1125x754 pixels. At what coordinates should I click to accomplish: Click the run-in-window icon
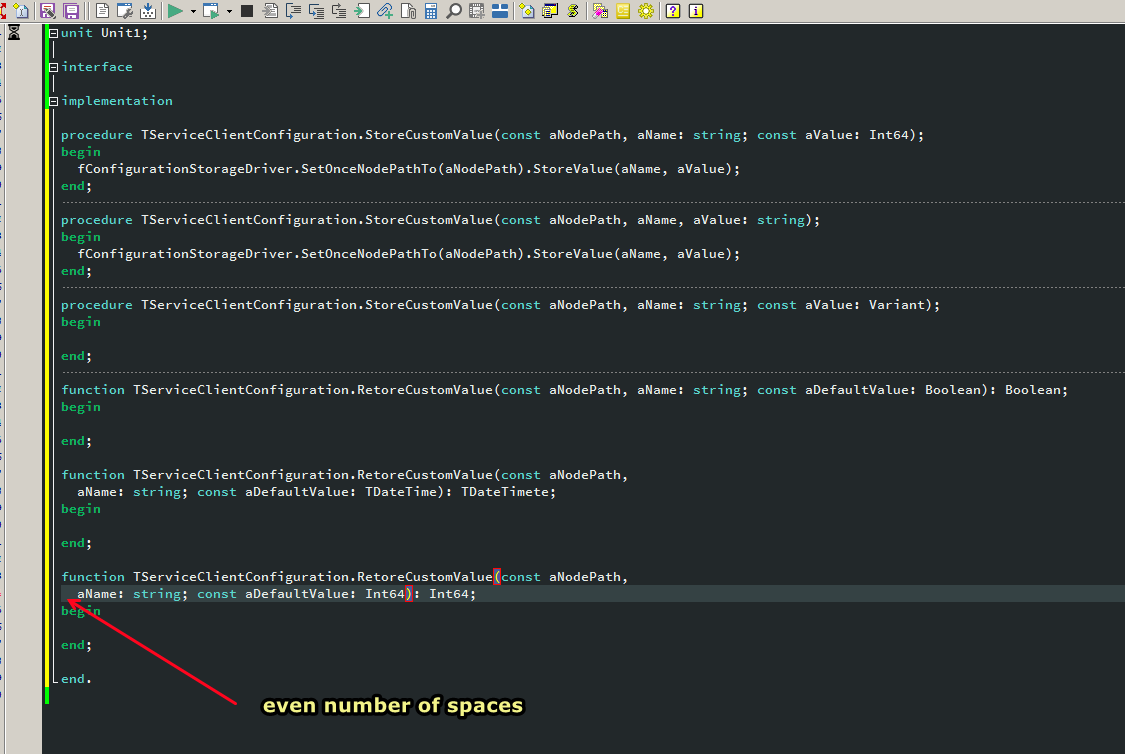(211, 11)
